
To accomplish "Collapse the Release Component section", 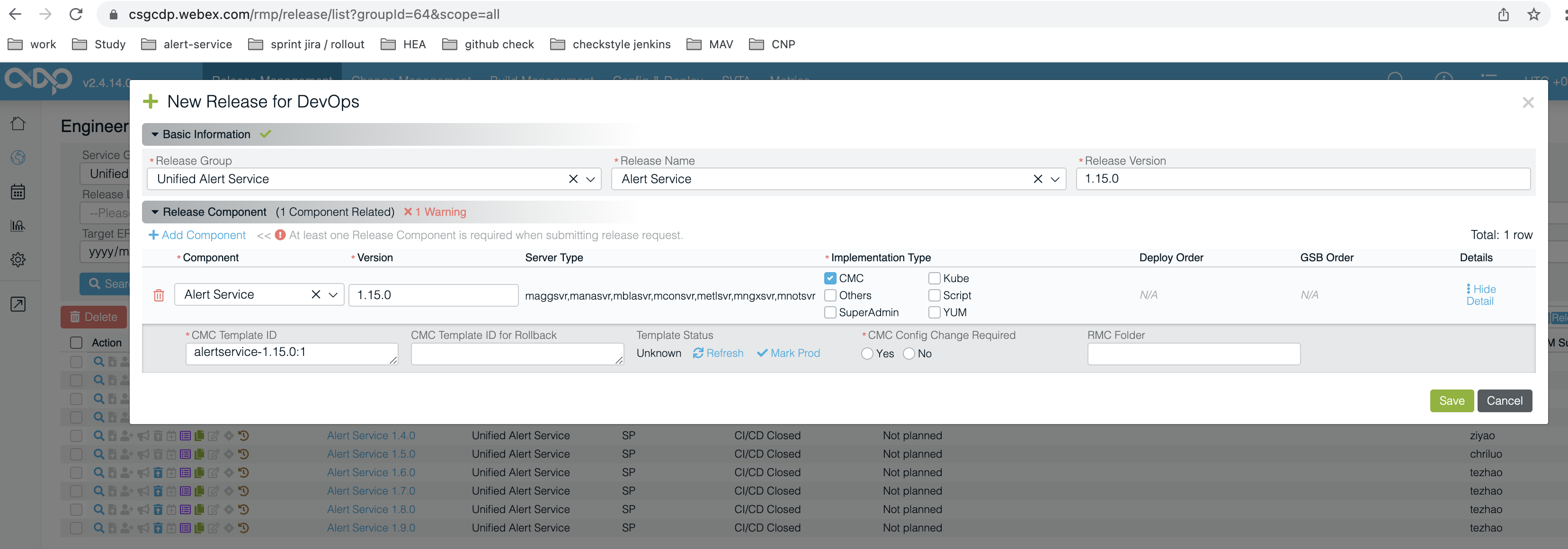I will [155, 212].
